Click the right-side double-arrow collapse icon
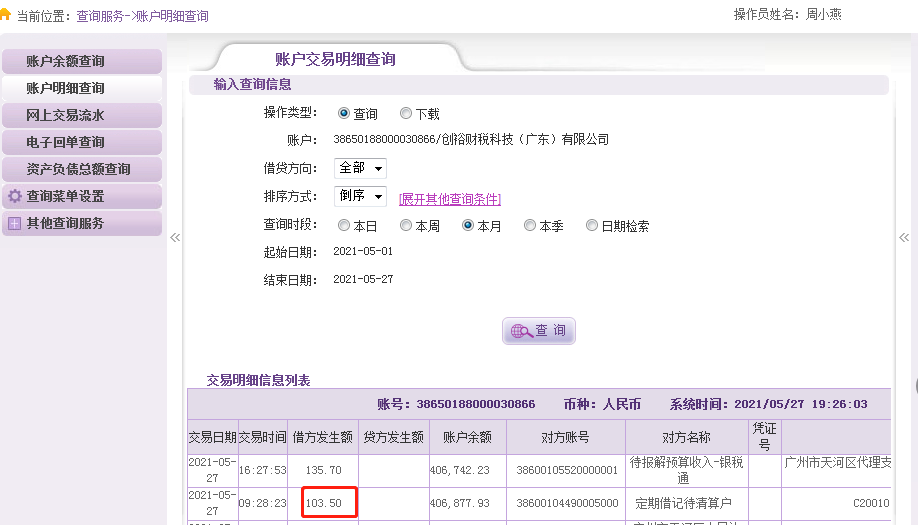Image resolution: width=918 pixels, height=525 pixels. point(904,238)
